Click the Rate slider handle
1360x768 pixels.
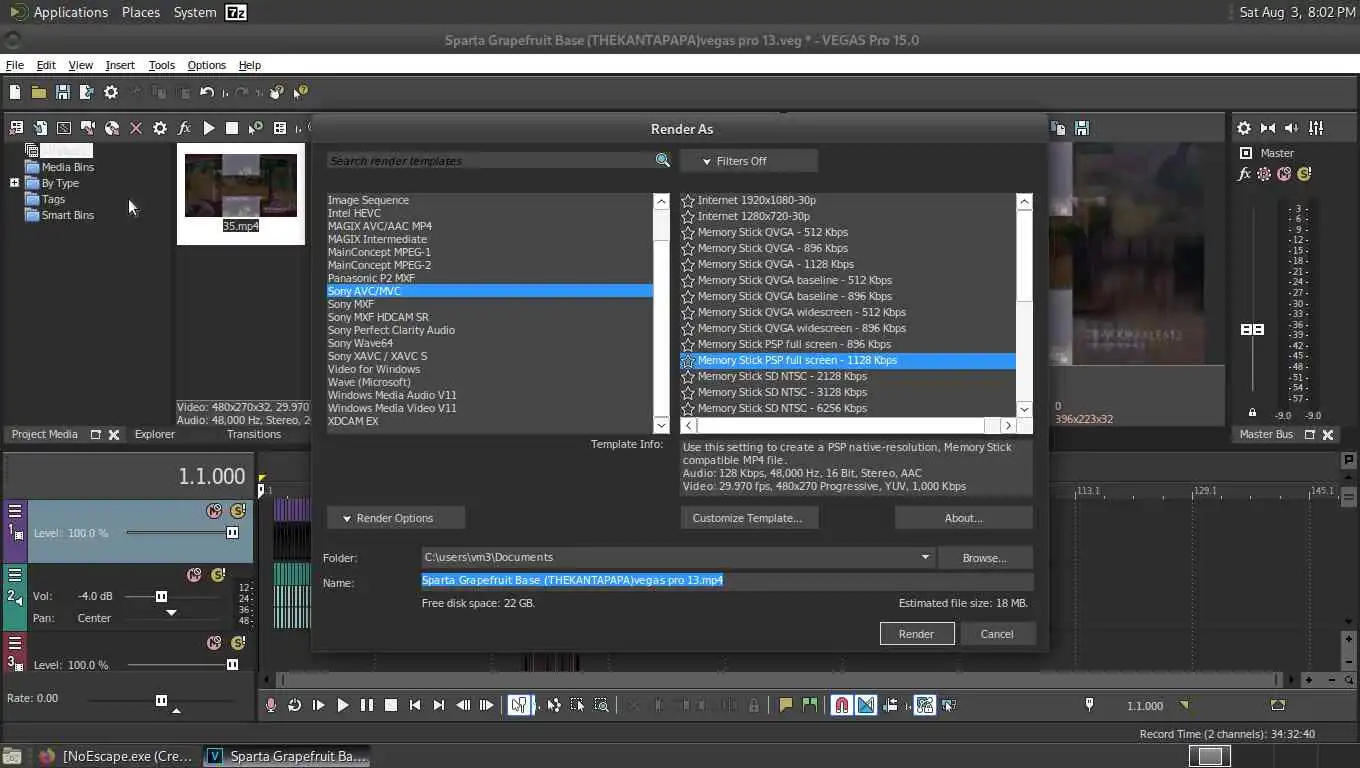[161, 700]
